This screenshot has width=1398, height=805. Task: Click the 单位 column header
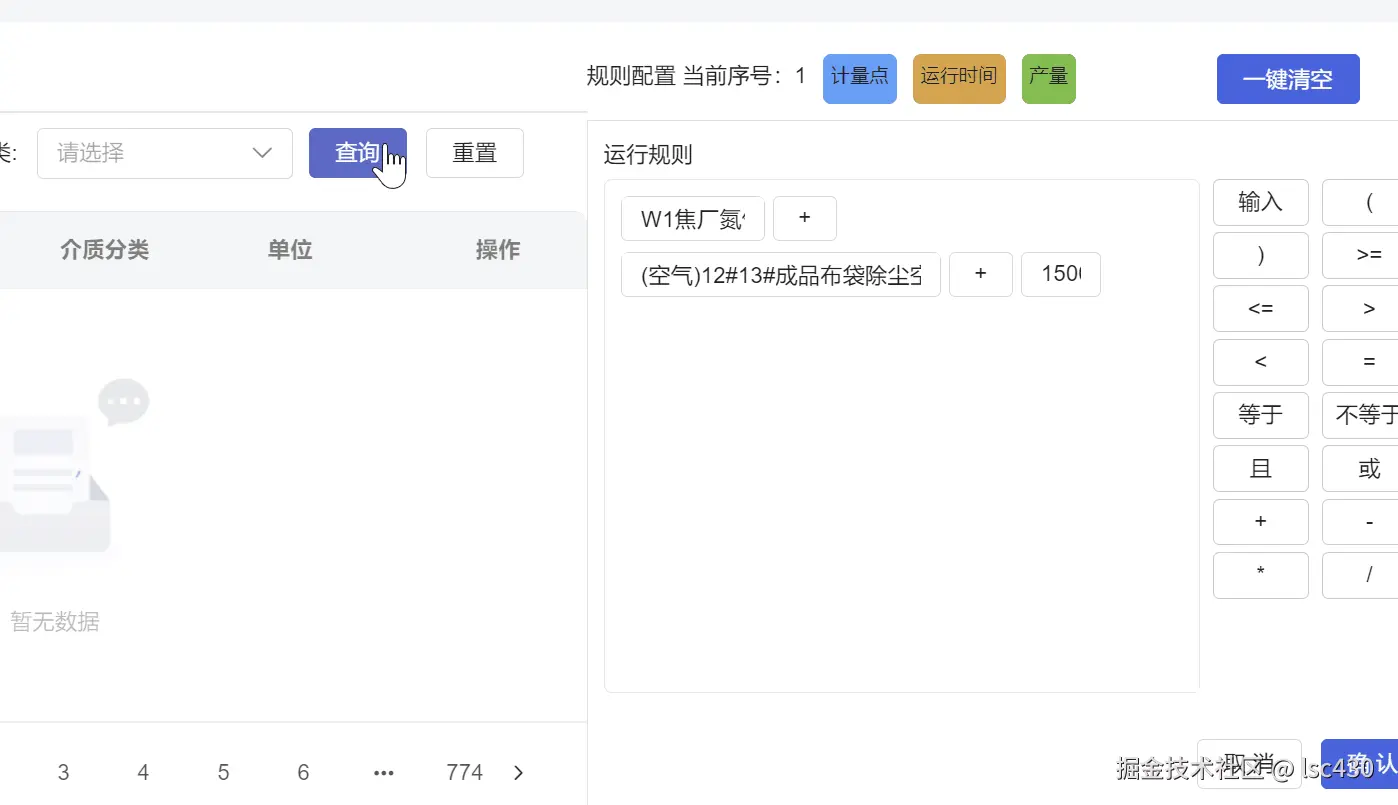[290, 250]
